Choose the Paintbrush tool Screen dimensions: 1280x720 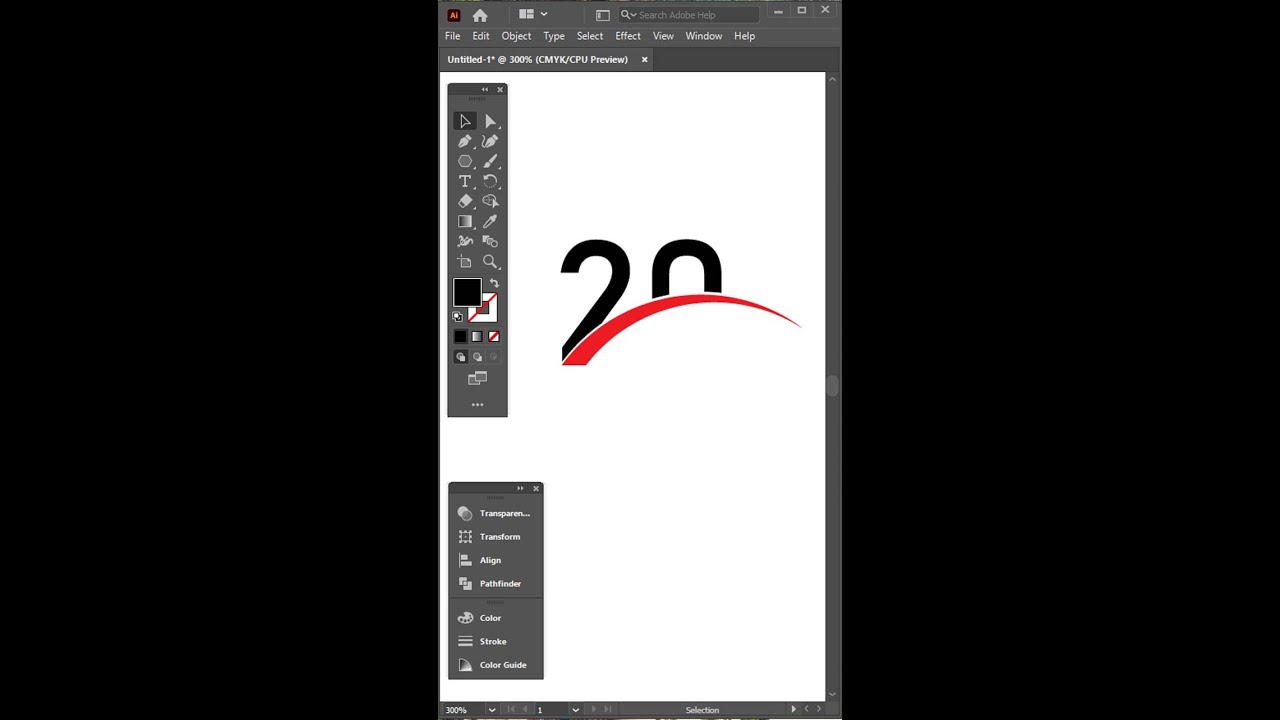(490, 161)
